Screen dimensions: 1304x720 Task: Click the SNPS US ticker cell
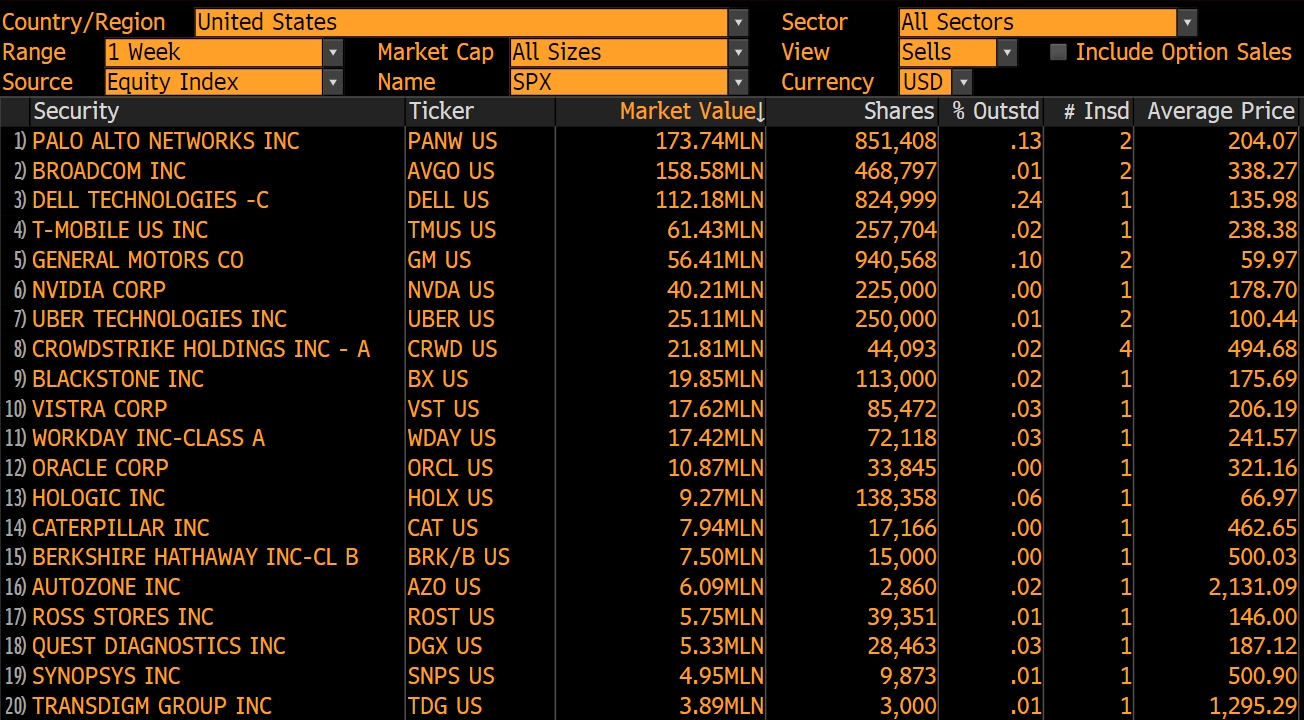(451, 676)
